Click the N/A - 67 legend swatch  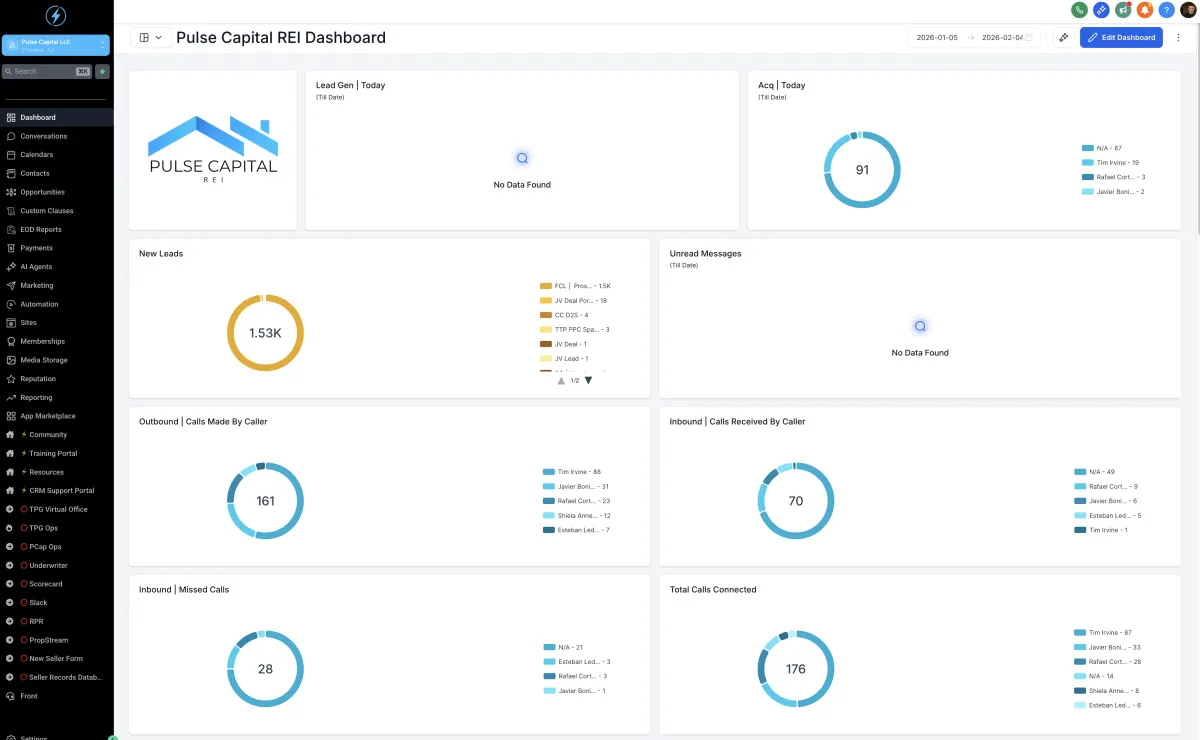tap(1088, 148)
